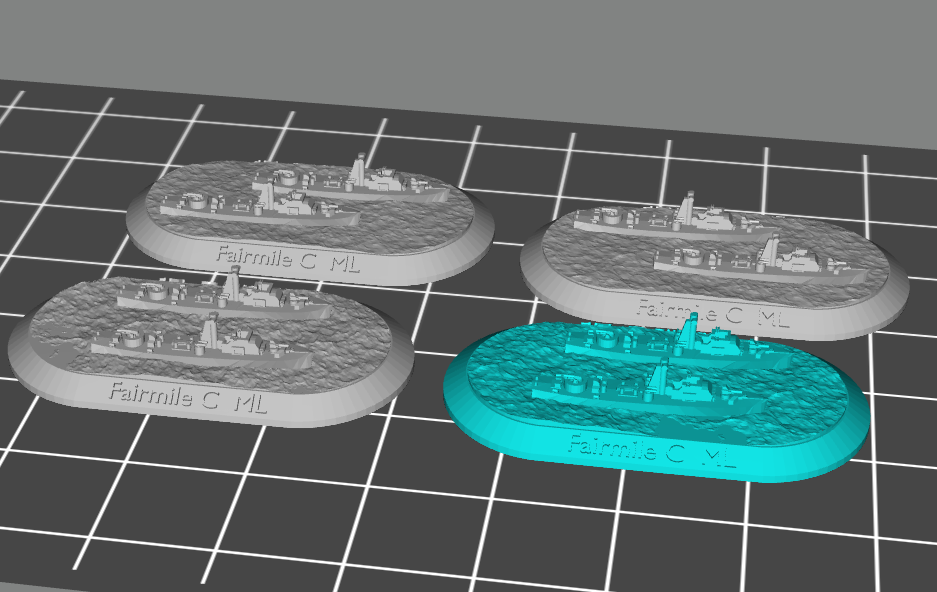Select the cyan highlighted Fairmile C ML model

point(656,399)
